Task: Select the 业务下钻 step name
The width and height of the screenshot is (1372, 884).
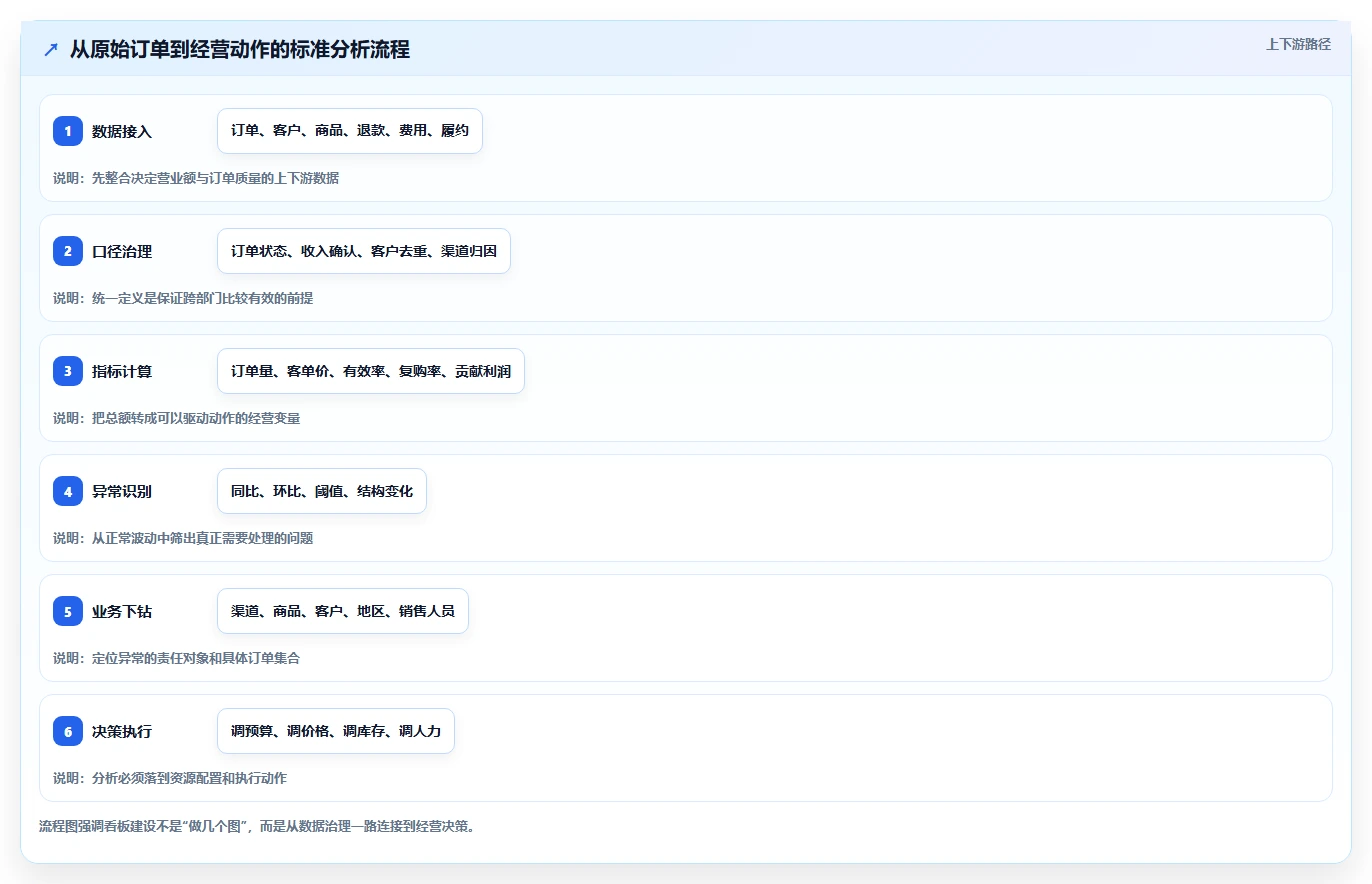Action: click(122, 611)
